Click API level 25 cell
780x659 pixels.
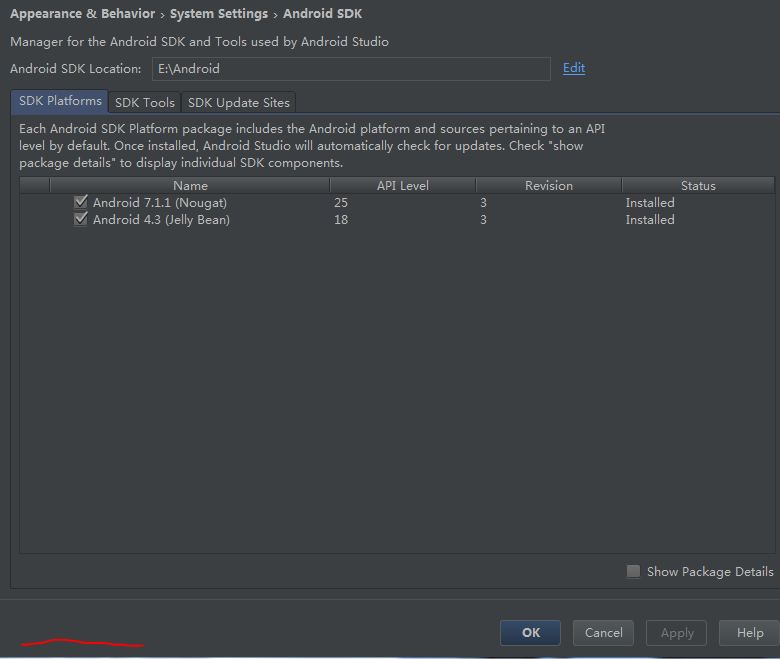coord(341,202)
